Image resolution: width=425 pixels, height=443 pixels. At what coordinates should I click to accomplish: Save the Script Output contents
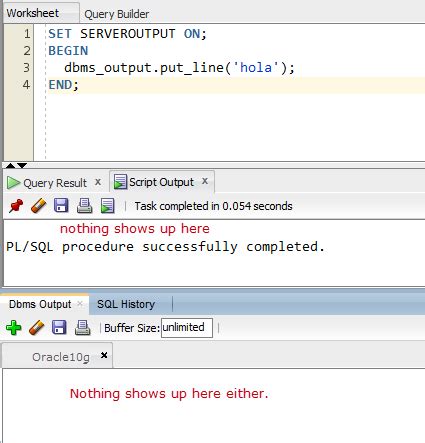[x=61, y=206]
